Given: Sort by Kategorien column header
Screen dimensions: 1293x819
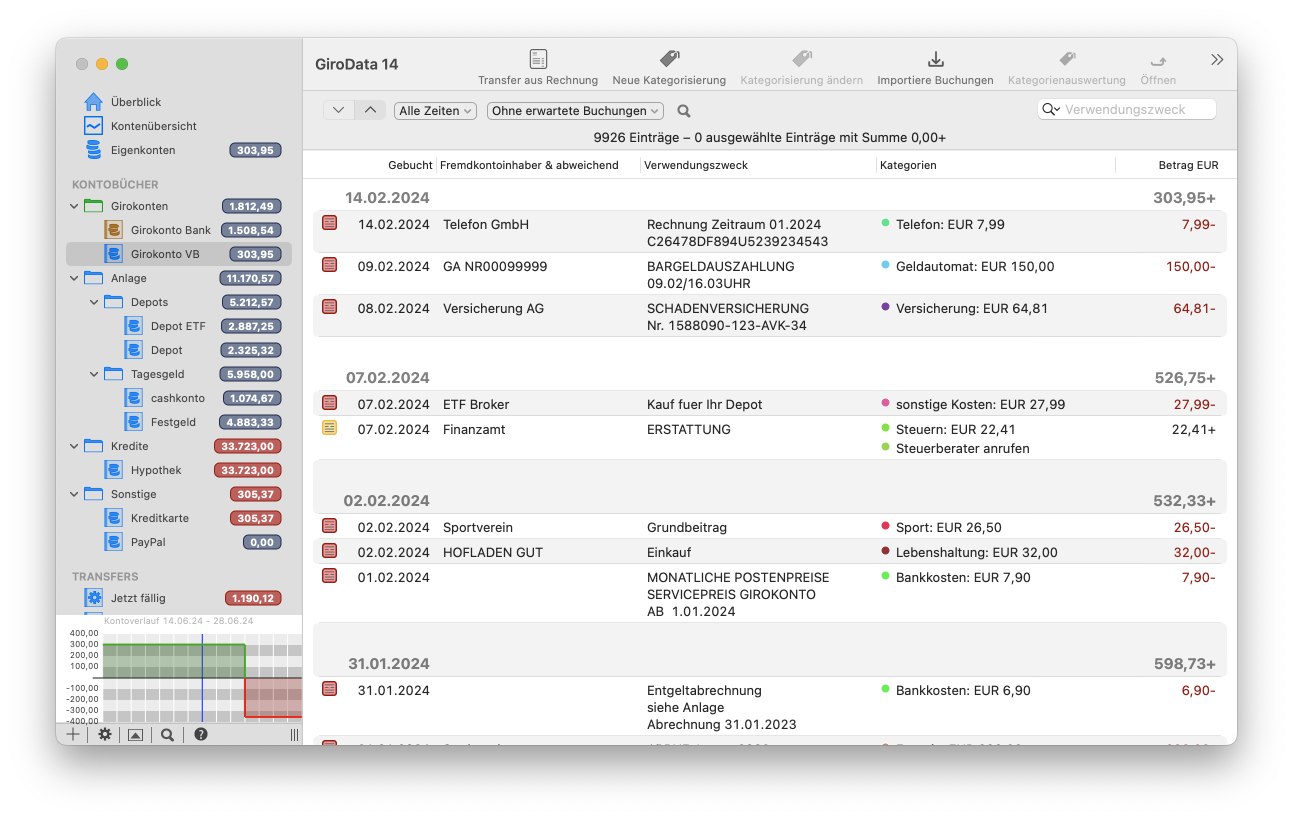Looking at the screenshot, I should [908, 165].
